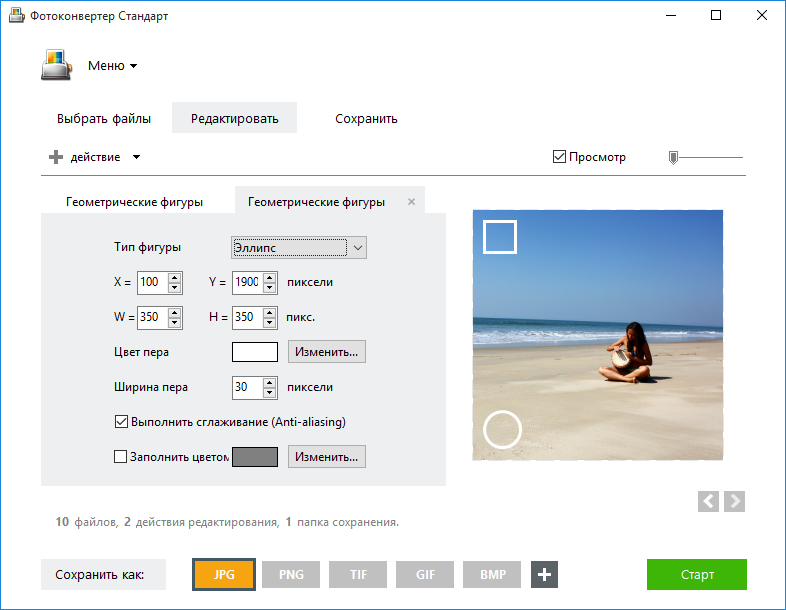Click the '2 действия редактирования' status text
The height and width of the screenshot is (610, 786).
(202, 522)
